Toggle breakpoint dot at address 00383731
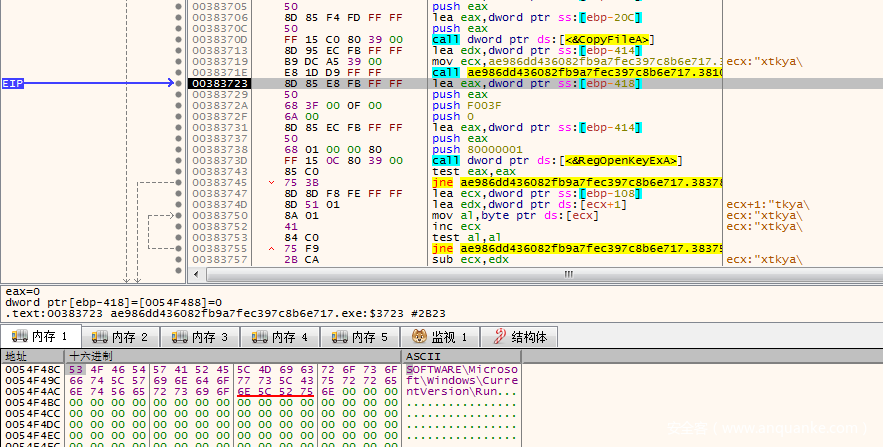Image resolution: width=883 pixels, height=447 pixels. [179, 128]
